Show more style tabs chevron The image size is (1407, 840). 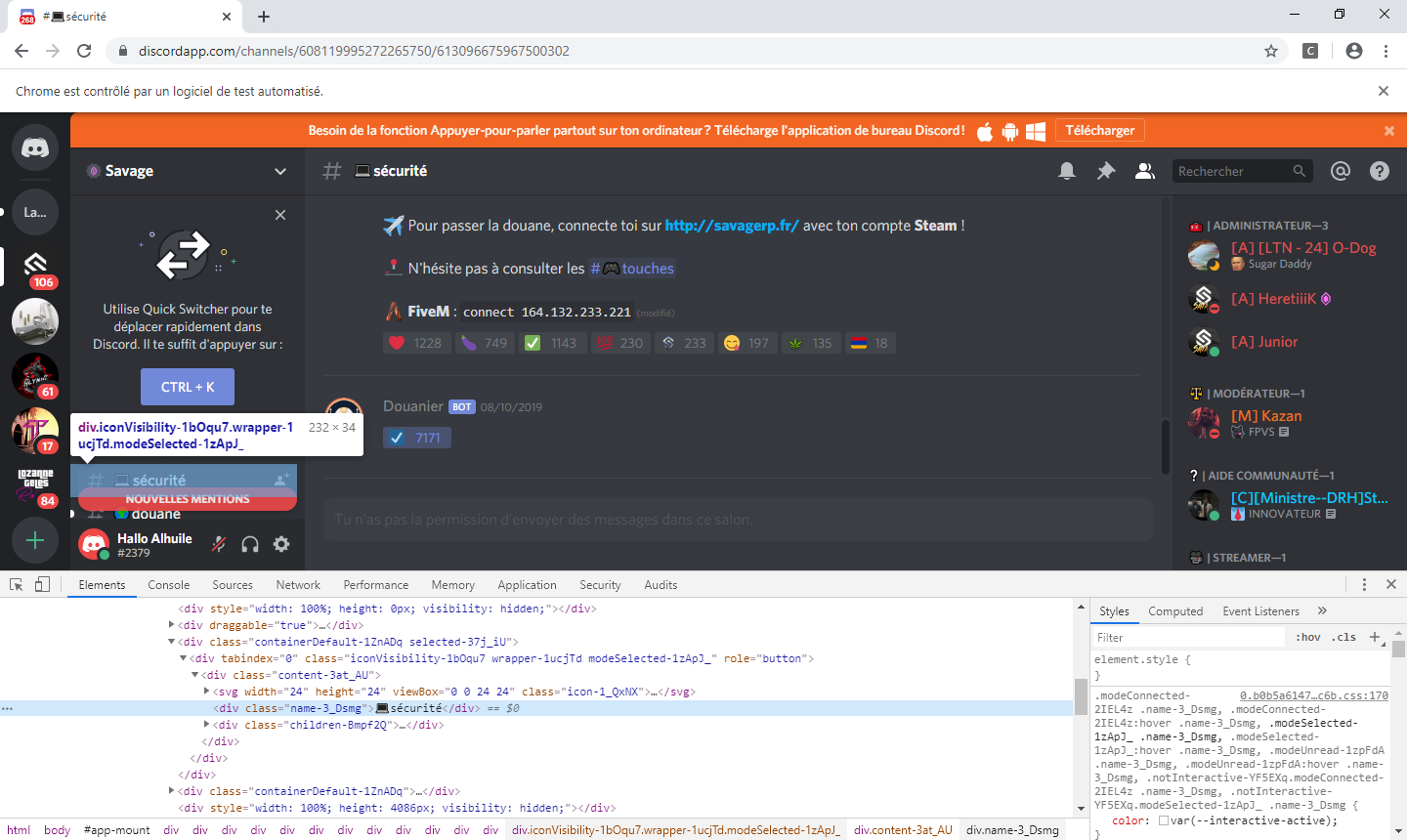point(1322,610)
